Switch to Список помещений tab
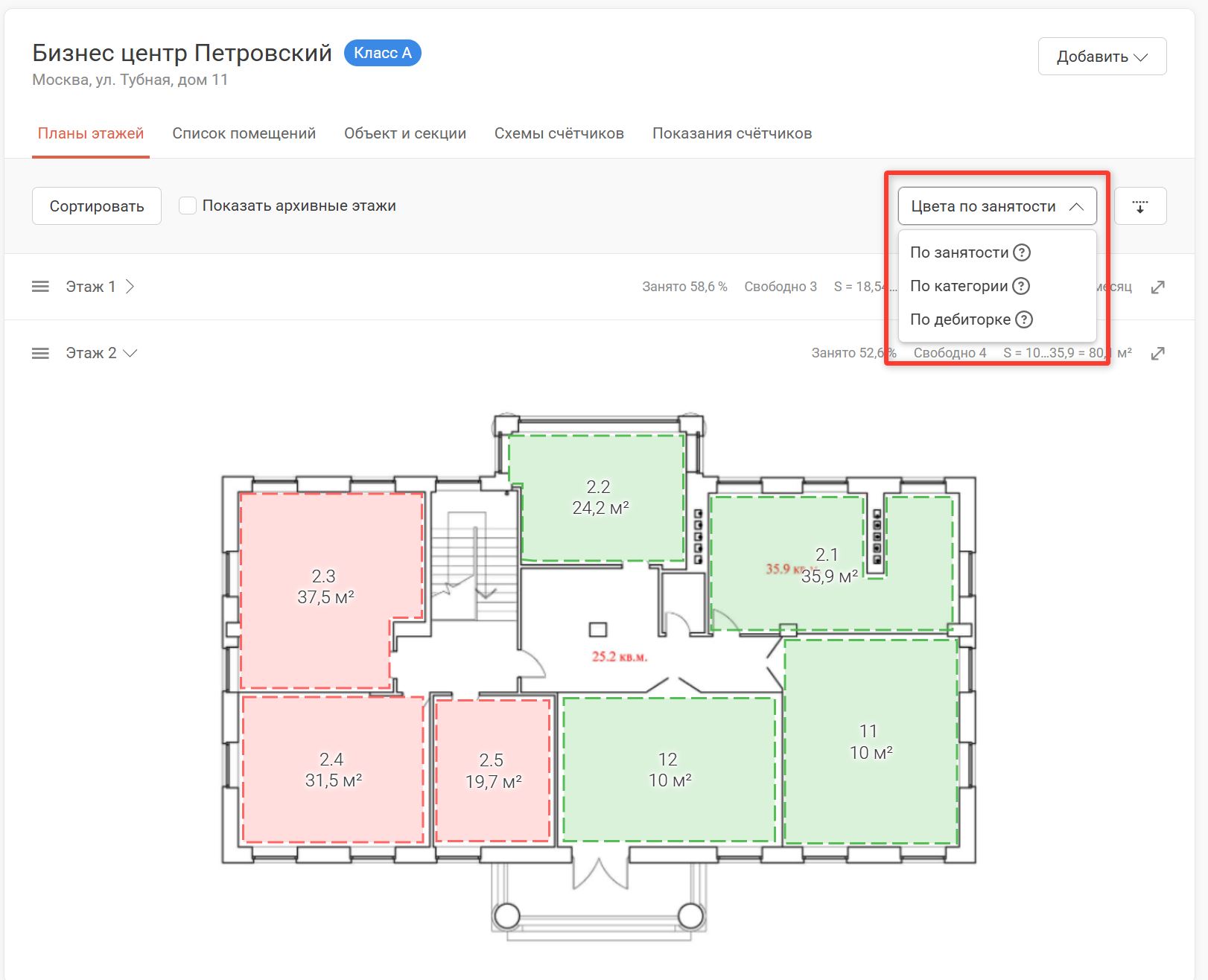The height and width of the screenshot is (980, 1208). point(244,133)
